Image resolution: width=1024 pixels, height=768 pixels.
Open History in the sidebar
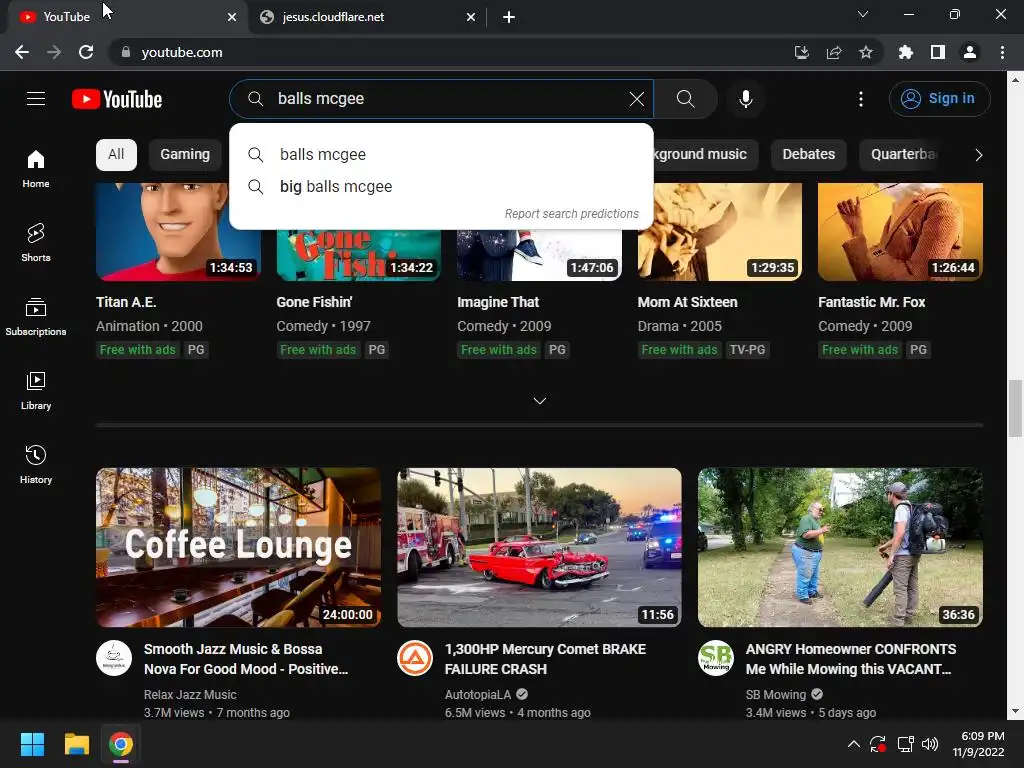(36, 464)
